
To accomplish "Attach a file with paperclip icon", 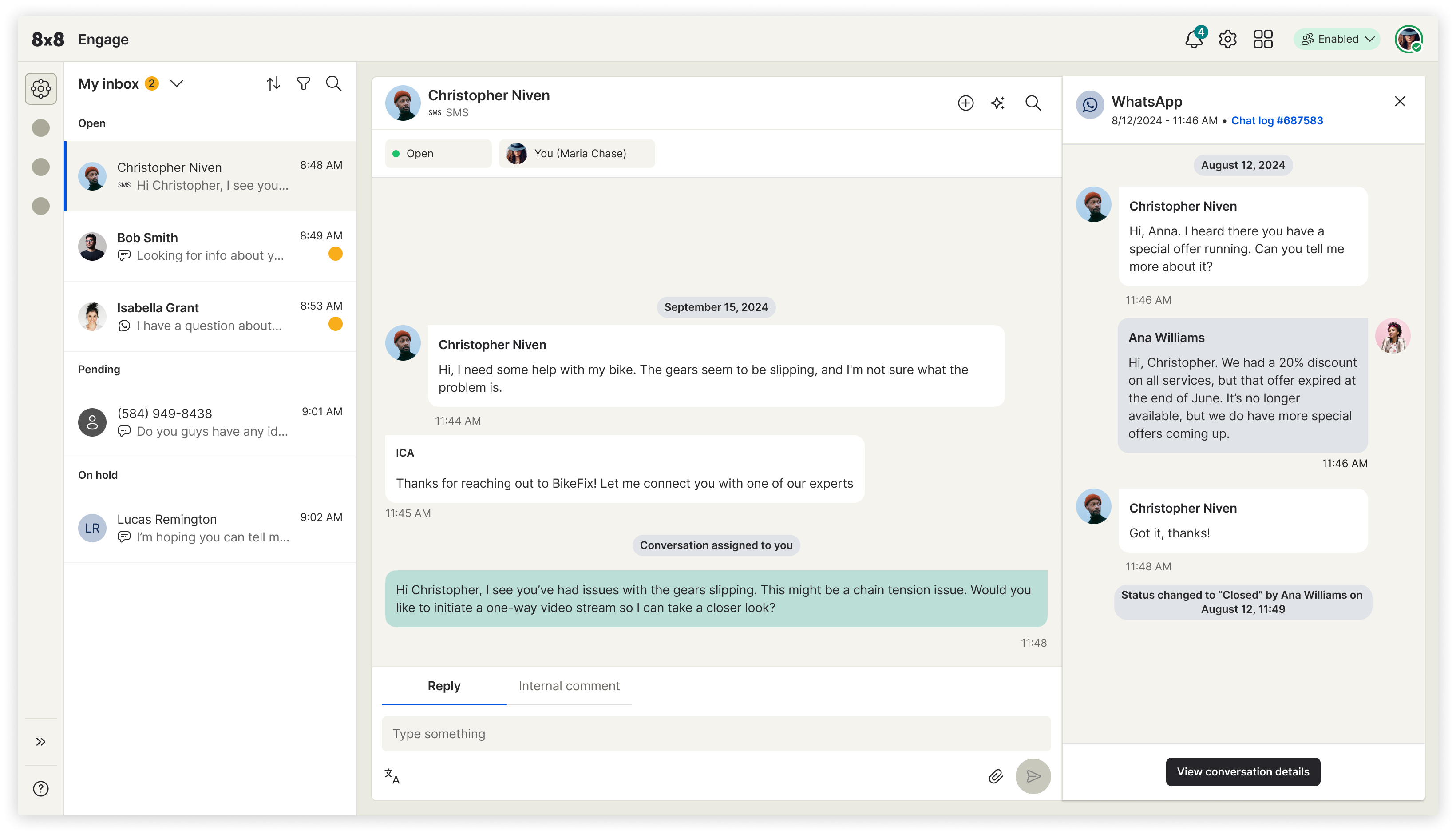I will click(996, 776).
